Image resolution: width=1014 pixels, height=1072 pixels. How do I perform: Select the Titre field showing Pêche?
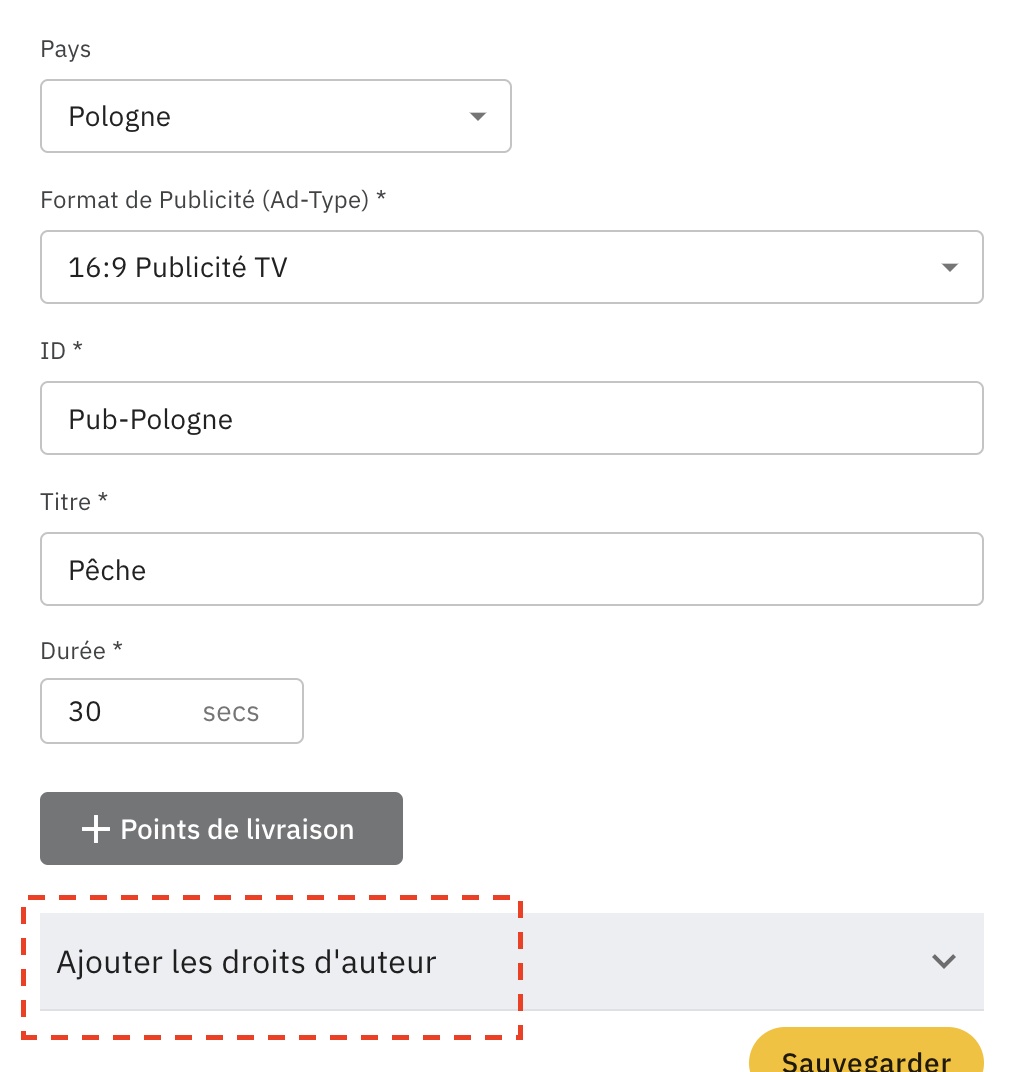pyautogui.click(x=511, y=569)
